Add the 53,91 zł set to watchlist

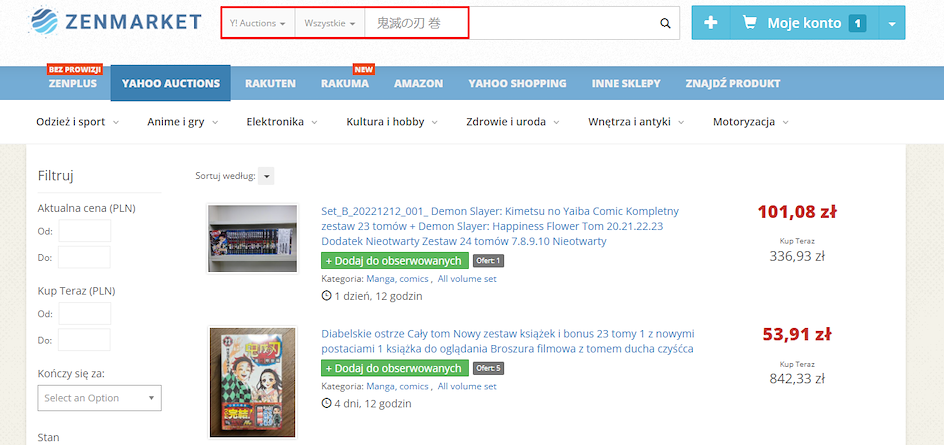[395, 368]
